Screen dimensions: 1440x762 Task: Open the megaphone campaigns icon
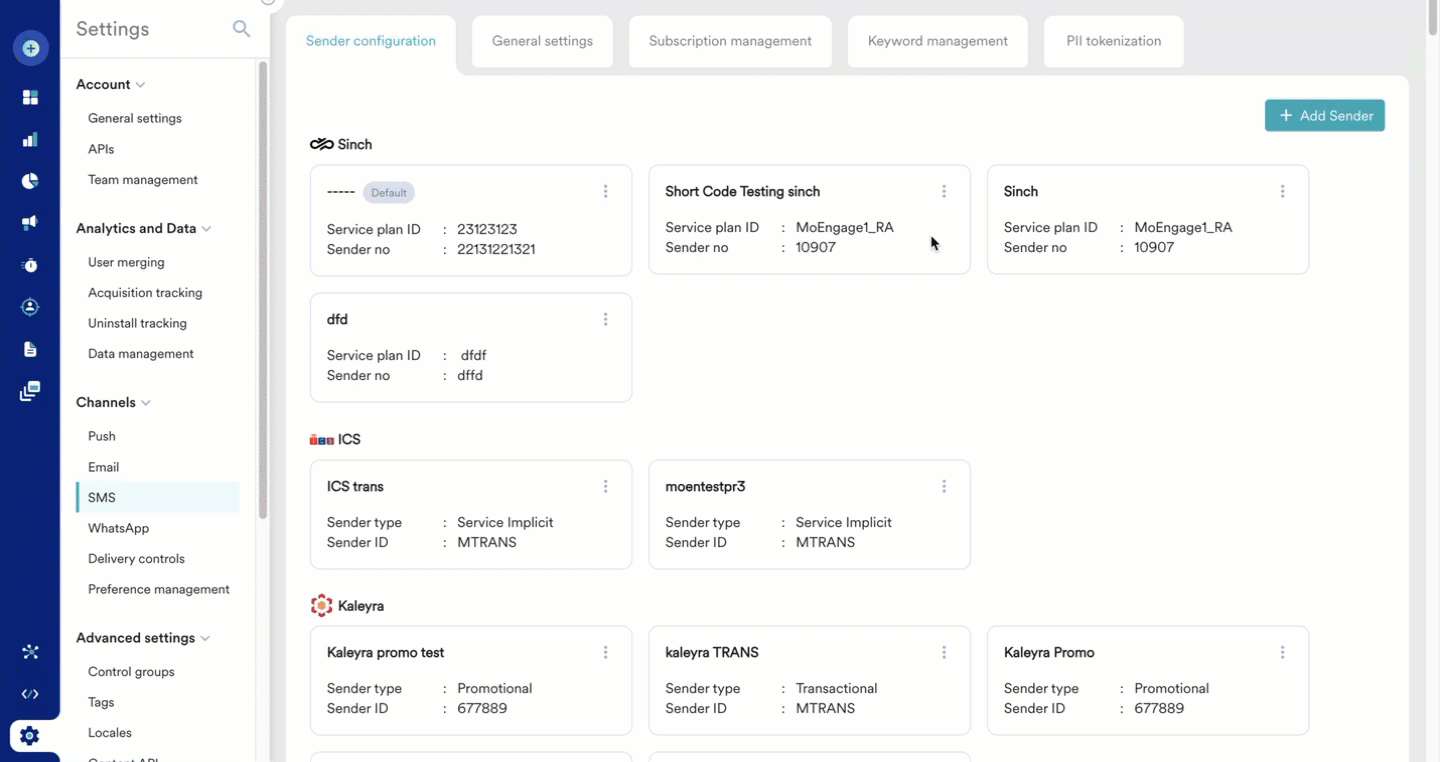pyautogui.click(x=30, y=222)
